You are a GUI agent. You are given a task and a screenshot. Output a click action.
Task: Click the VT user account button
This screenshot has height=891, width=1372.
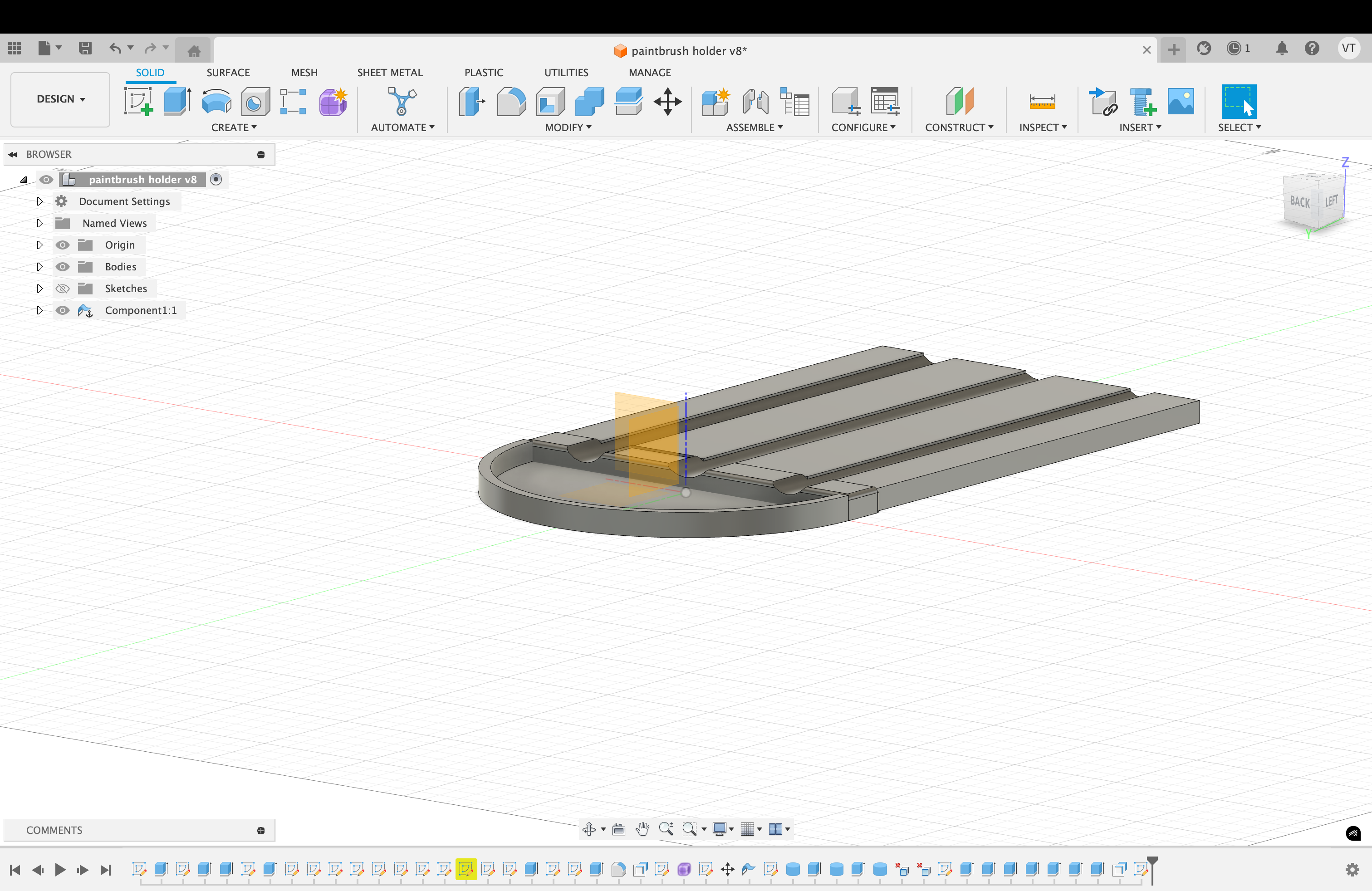1348,49
